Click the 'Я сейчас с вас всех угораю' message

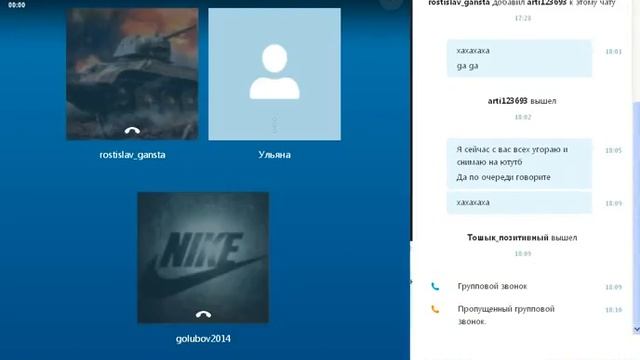point(512,156)
